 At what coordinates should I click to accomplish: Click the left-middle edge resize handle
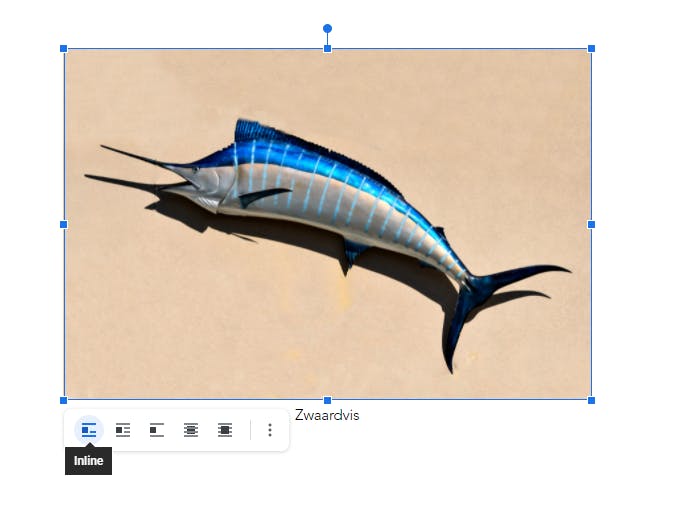tap(64, 224)
